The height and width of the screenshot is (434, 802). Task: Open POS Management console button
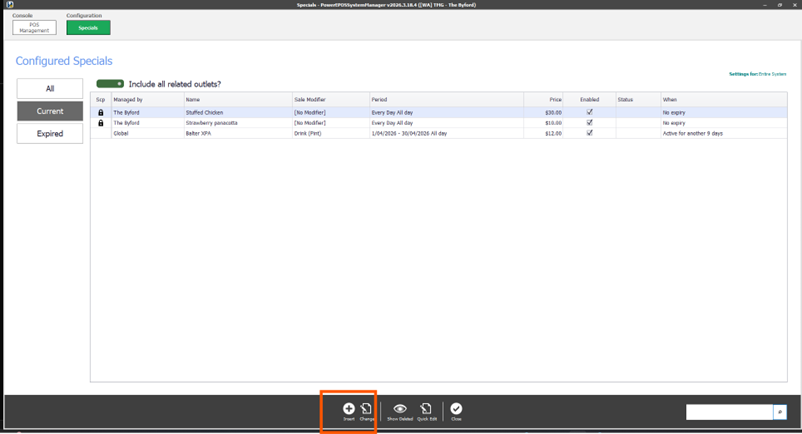pyautogui.click(x=34, y=28)
